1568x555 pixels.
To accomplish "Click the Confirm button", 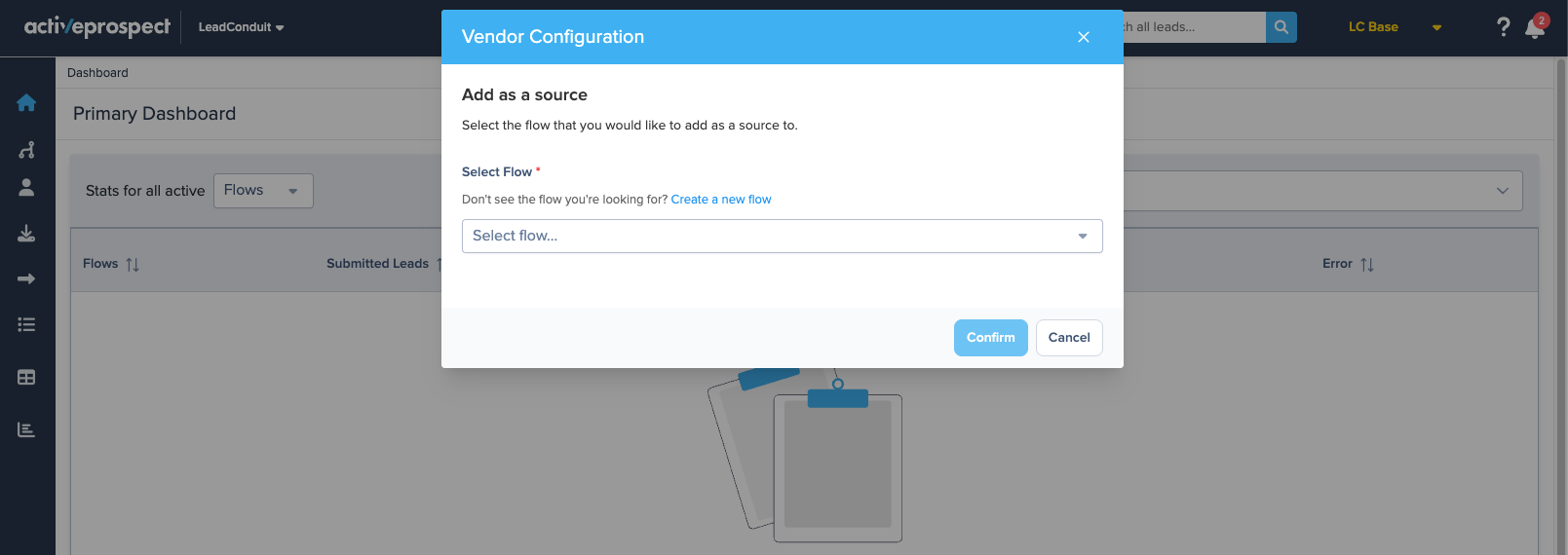I will pyautogui.click(x=990, y=338).
